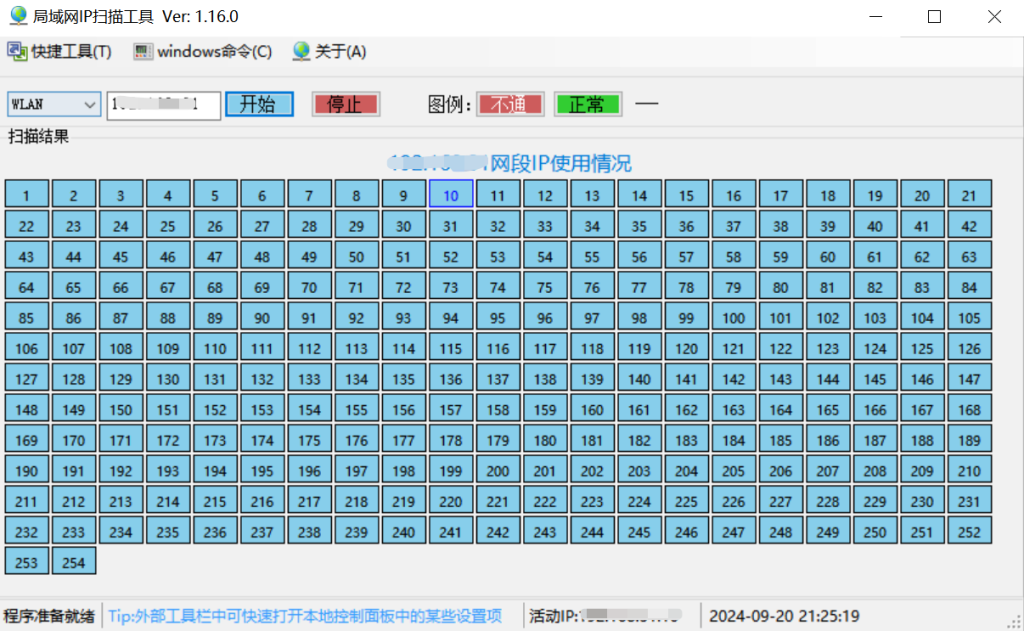Select IP cell 139
The width and height of the screenshot is (1024, 631).
(592, 379)
